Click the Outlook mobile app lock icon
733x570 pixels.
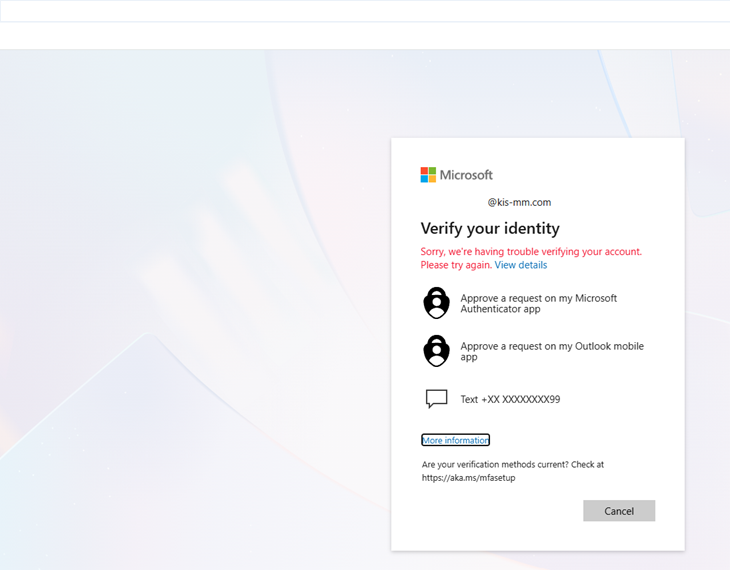tap(436, 351)
